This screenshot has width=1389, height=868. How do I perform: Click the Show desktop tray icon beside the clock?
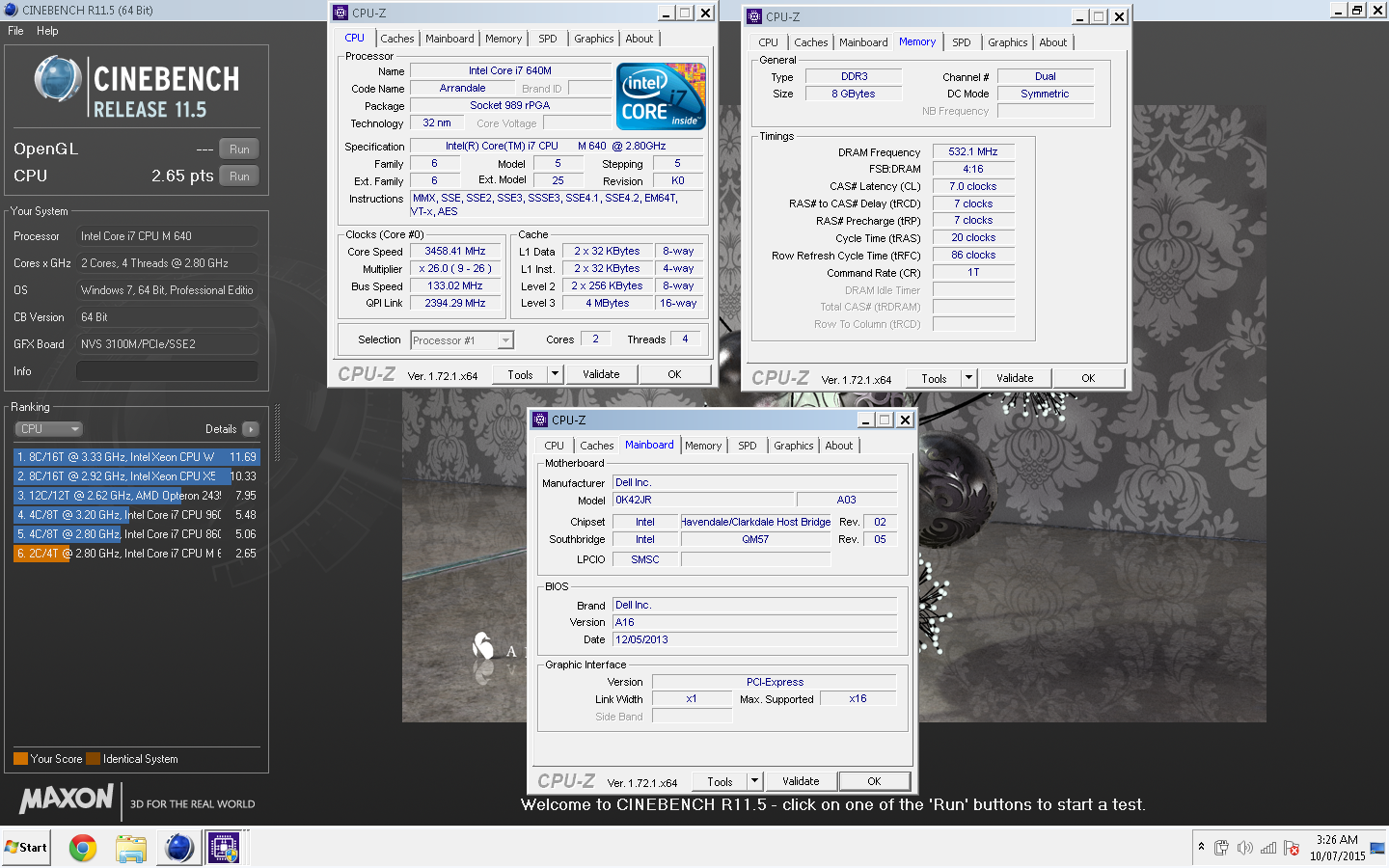pos(1377,848)
